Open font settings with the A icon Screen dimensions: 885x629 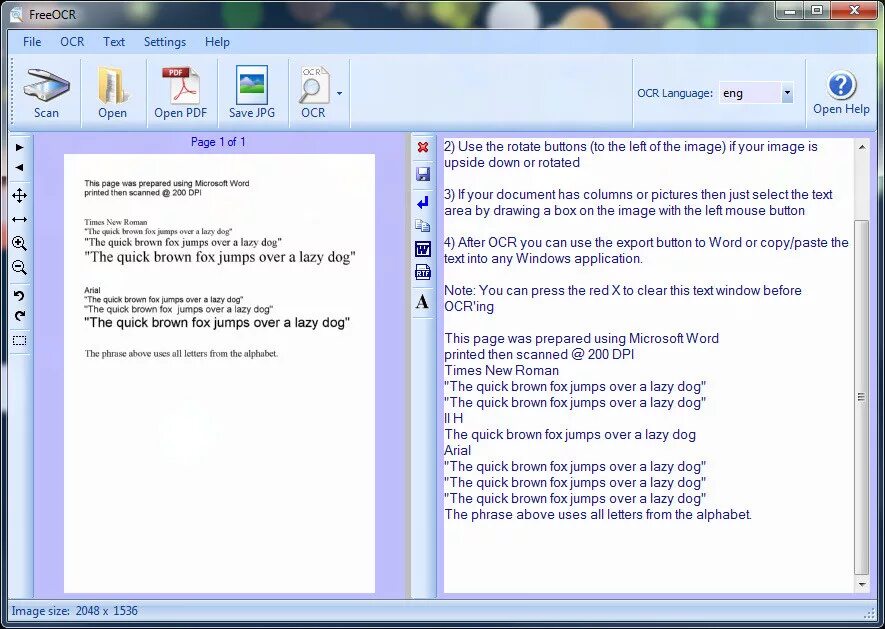(x=422, y=302)
